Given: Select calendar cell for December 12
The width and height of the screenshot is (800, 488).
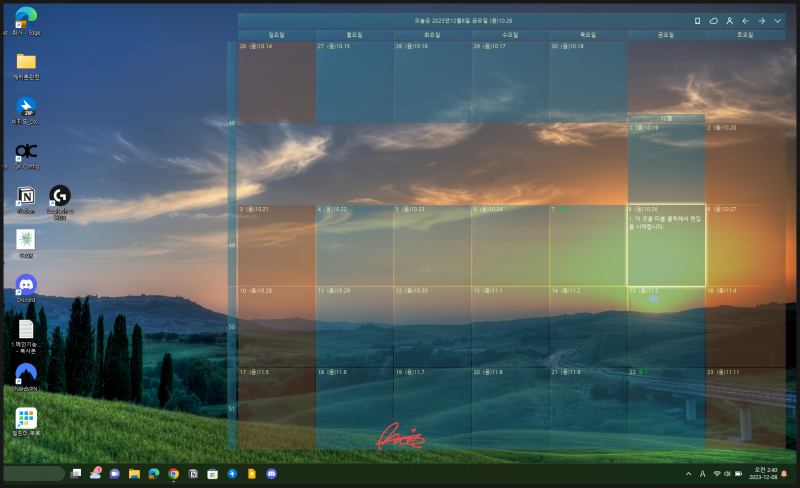Looking at the screenshot, I should coord(433,327).
